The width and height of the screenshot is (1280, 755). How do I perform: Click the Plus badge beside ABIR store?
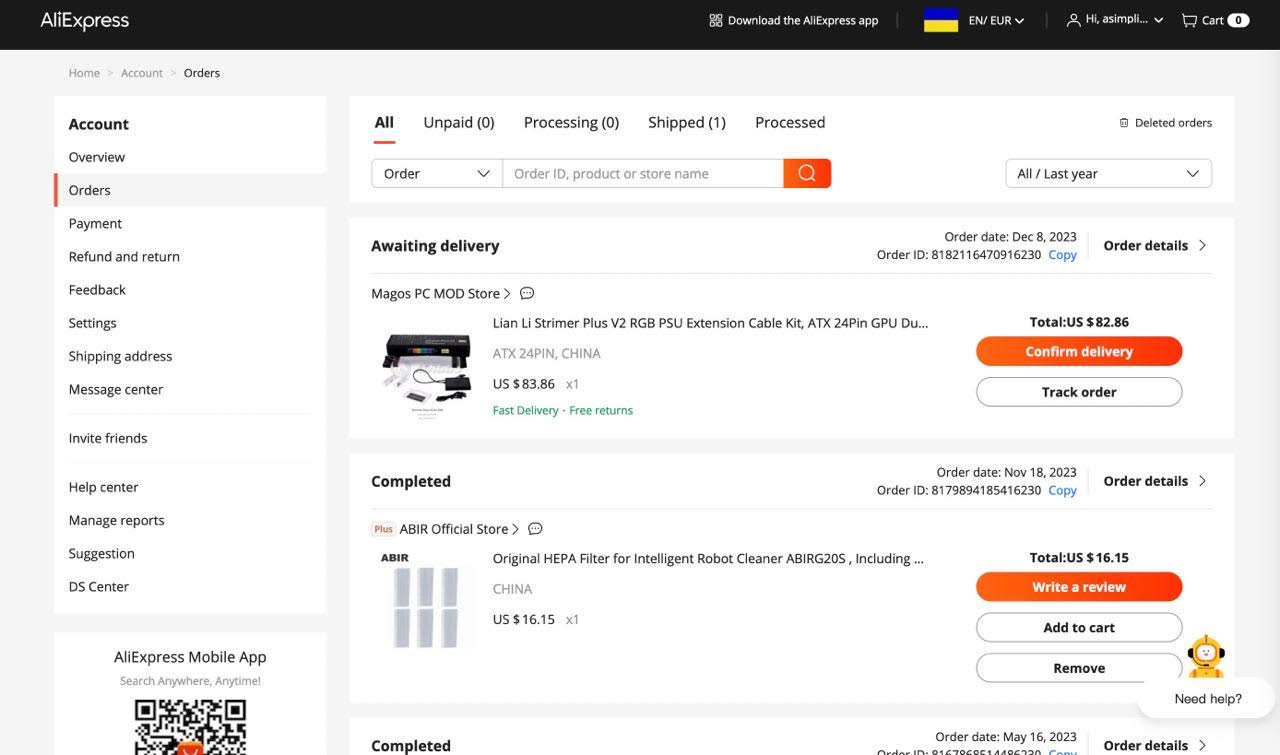384,529
